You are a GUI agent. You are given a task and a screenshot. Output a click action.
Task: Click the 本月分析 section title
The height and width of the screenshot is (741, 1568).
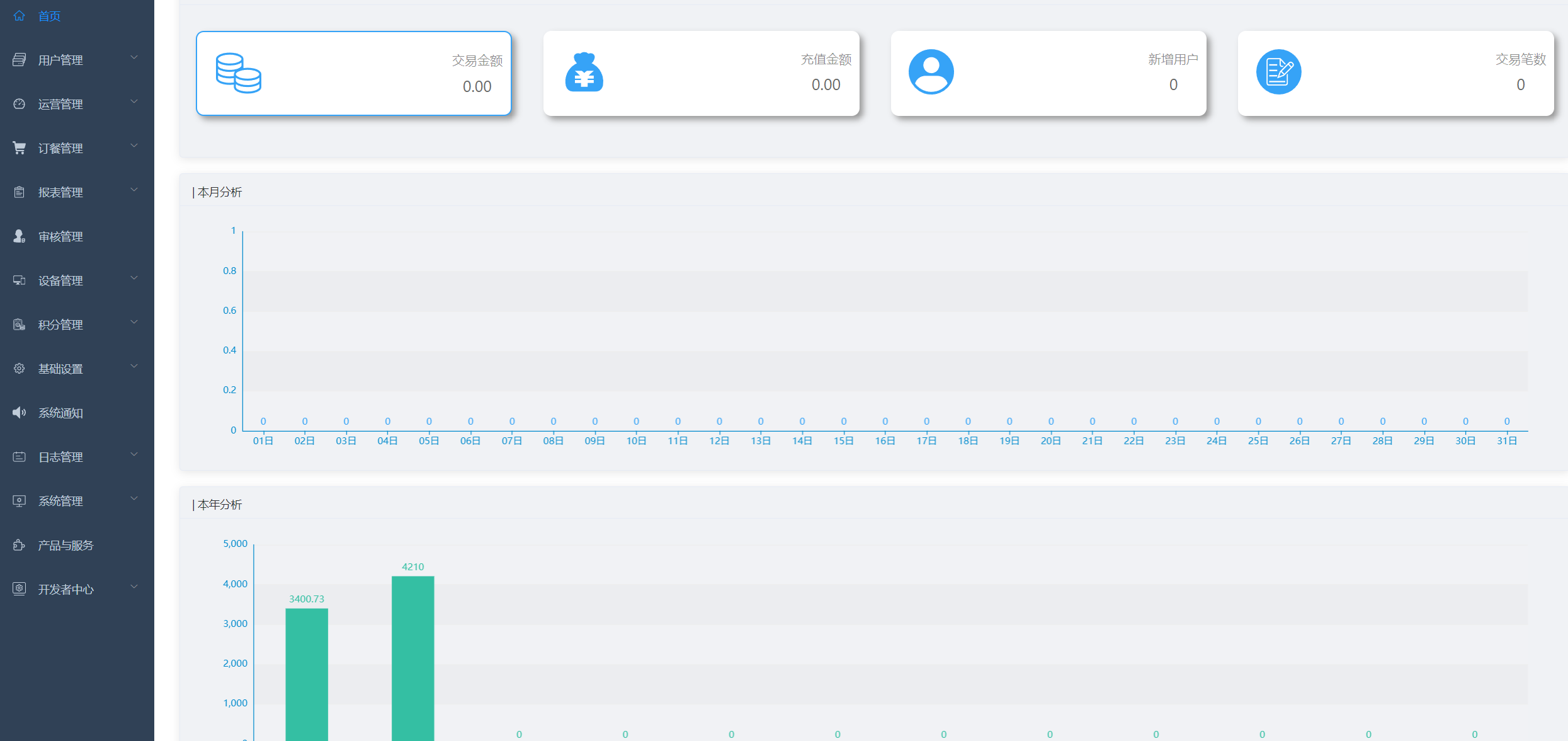coord(220,192)
